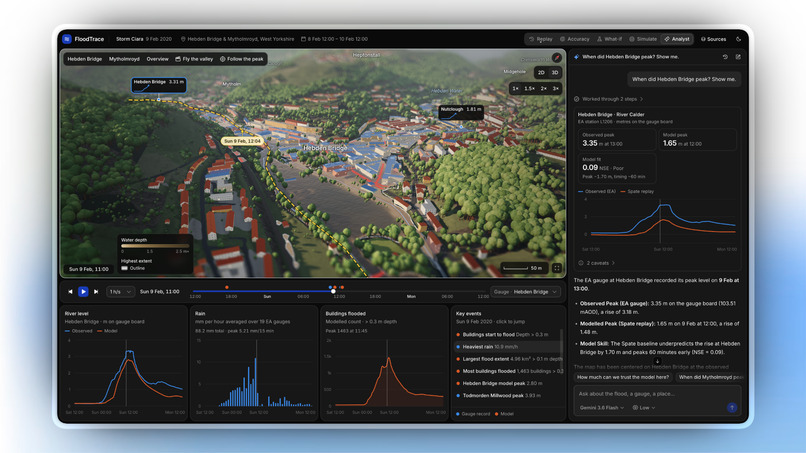806x453 pixels.
Task: Jump to Largest flood extent event
Action: click(508, 359)
